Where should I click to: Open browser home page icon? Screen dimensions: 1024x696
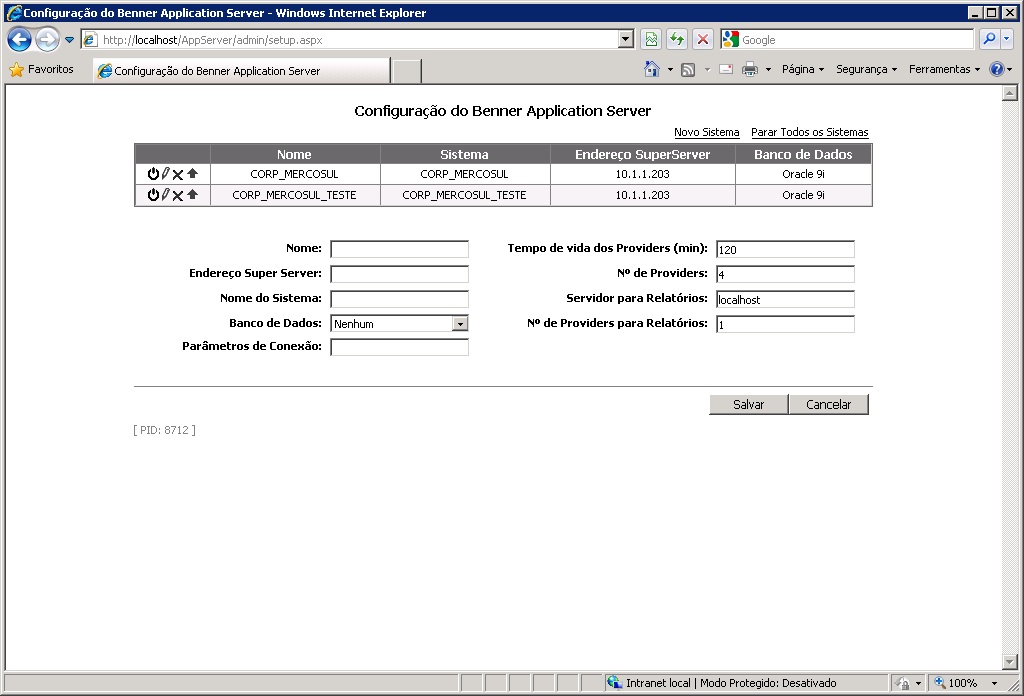pyautogui.click(x=652, y=69)
